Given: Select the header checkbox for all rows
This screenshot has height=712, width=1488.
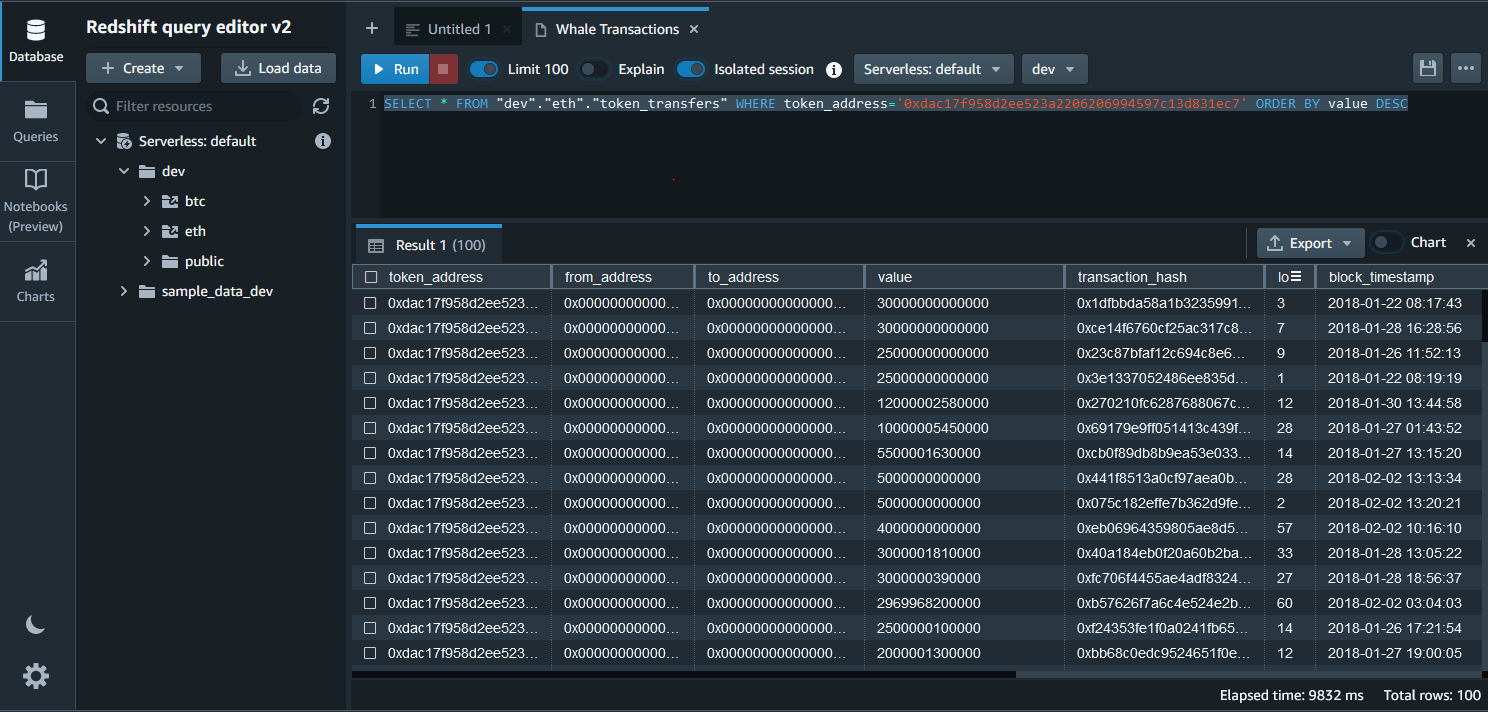Looking at the screenshot, I should coord(371,277).
